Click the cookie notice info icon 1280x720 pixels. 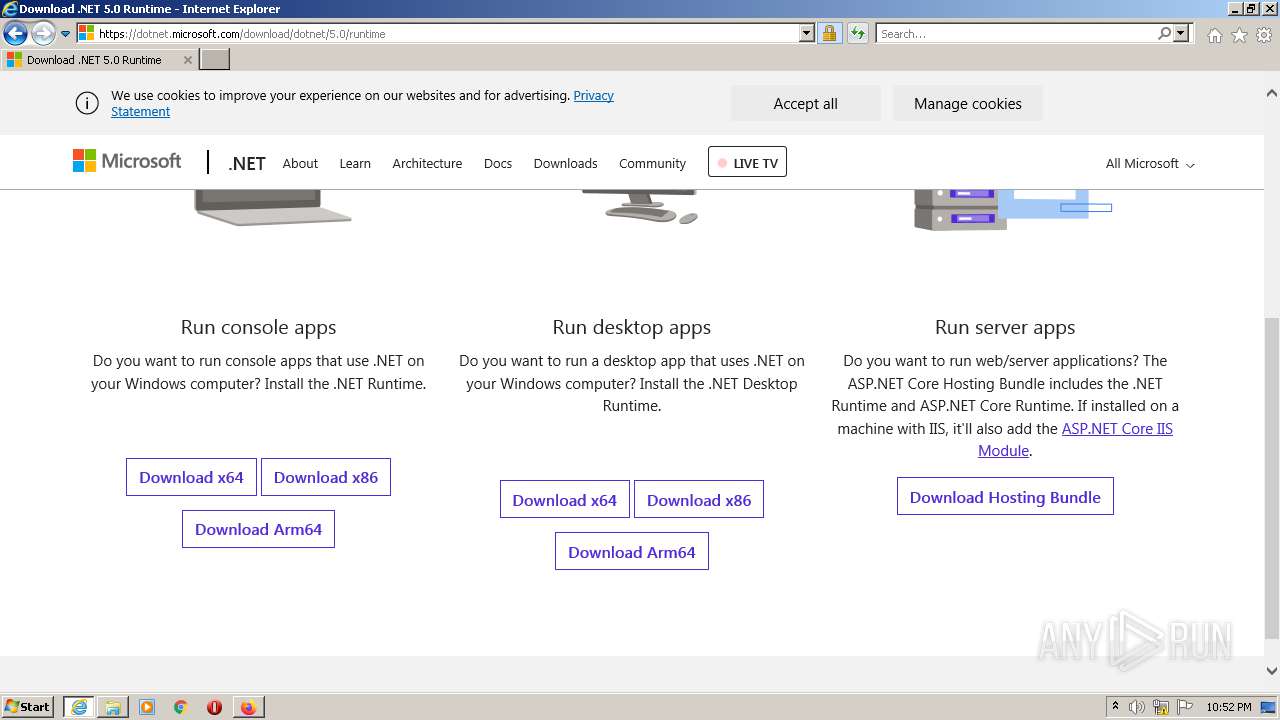pos(87,103)
